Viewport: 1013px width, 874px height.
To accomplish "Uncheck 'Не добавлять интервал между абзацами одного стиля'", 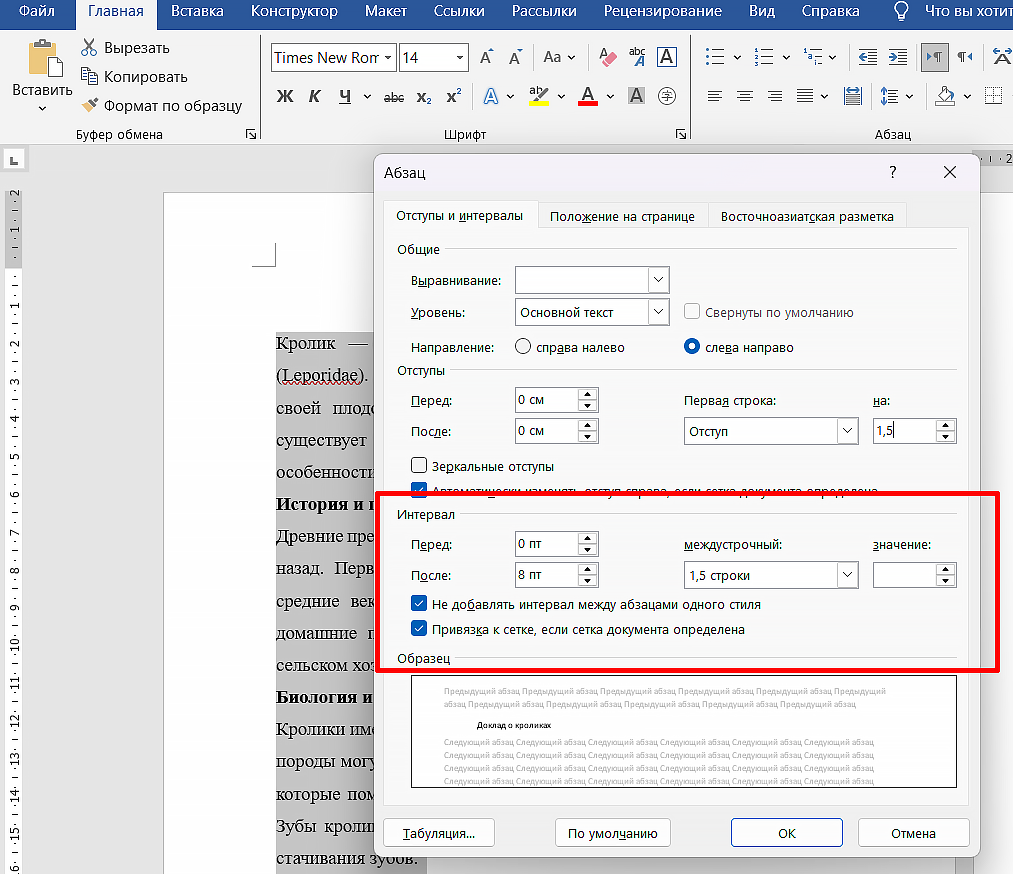I will (x=419, y=604).
